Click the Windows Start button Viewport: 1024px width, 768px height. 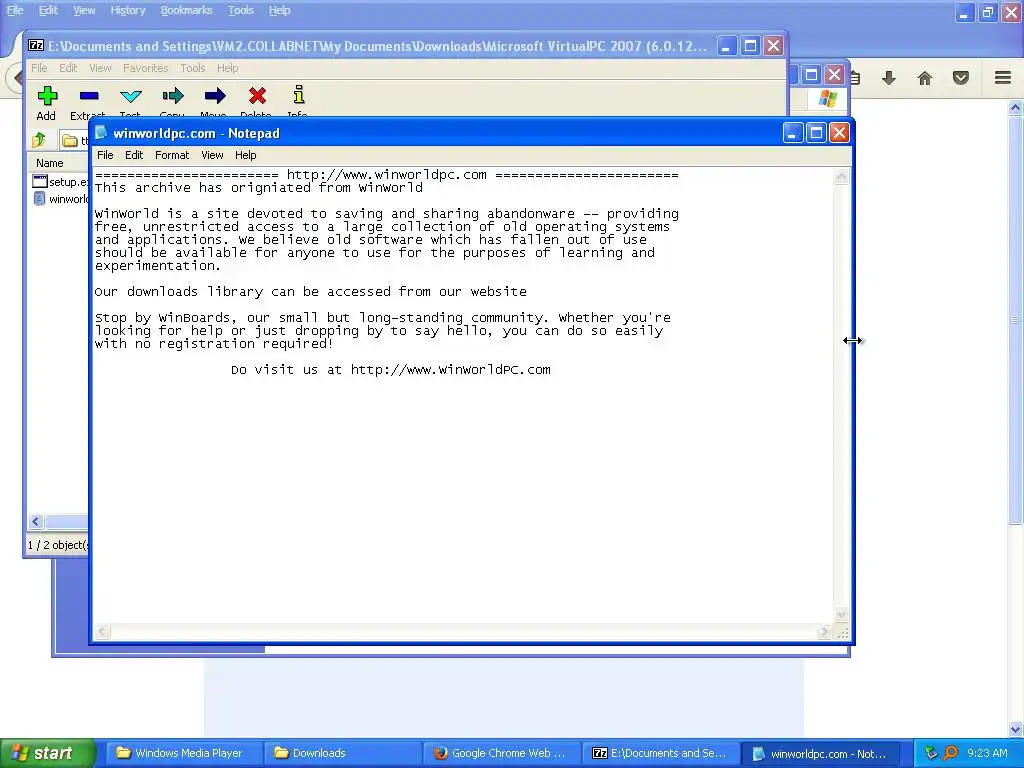[48, 753]
